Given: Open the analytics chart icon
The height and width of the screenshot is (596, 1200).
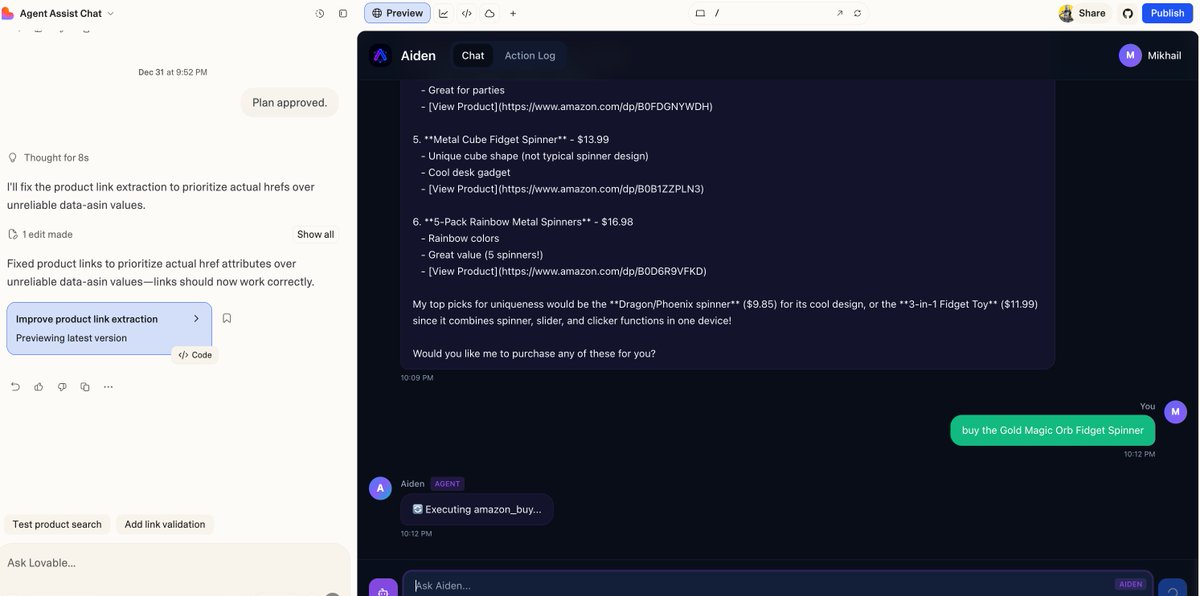Looking at the screenshot, I should pos(443,13).
